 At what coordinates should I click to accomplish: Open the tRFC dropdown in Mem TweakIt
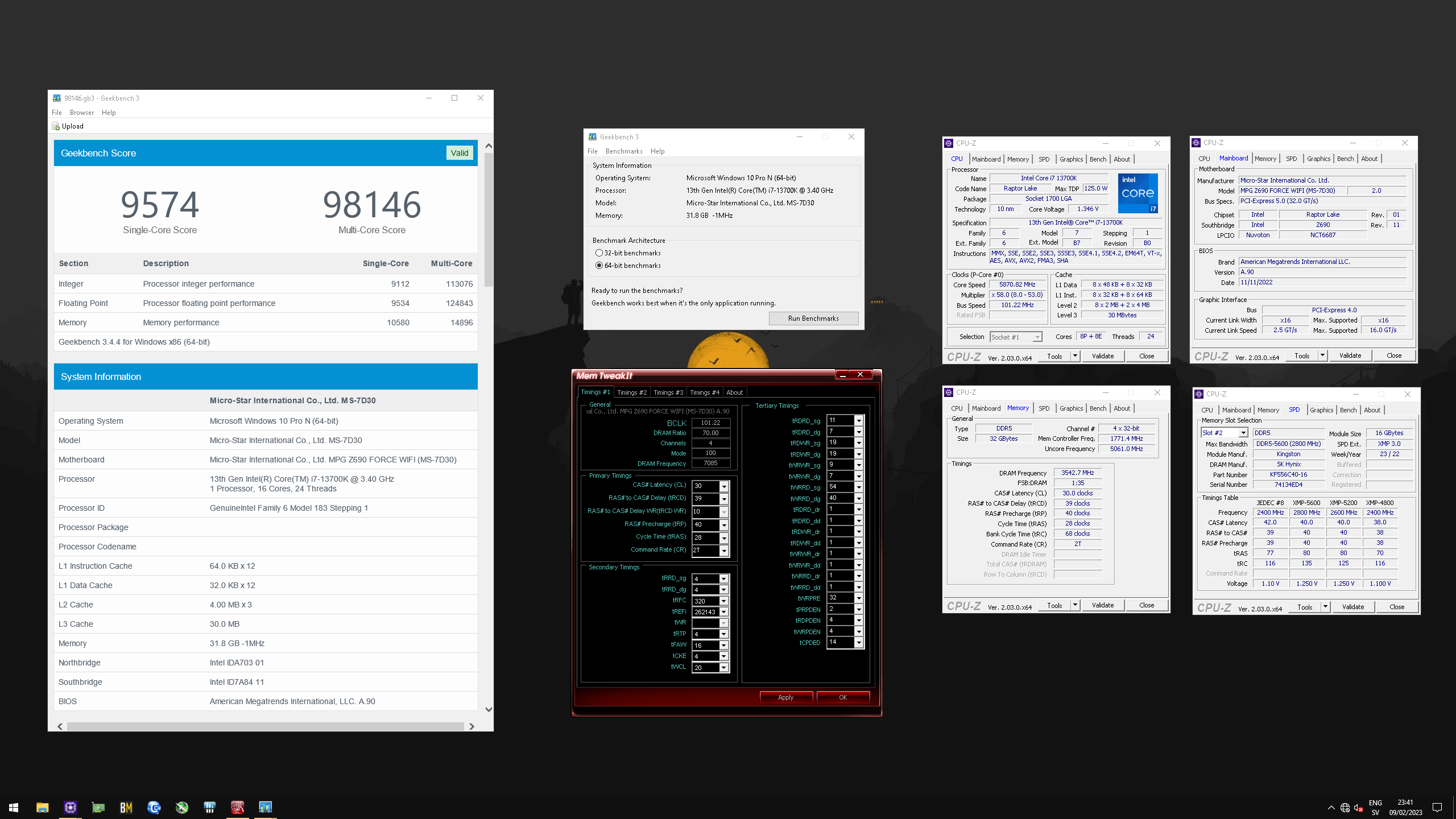click(x=724, y=601)
